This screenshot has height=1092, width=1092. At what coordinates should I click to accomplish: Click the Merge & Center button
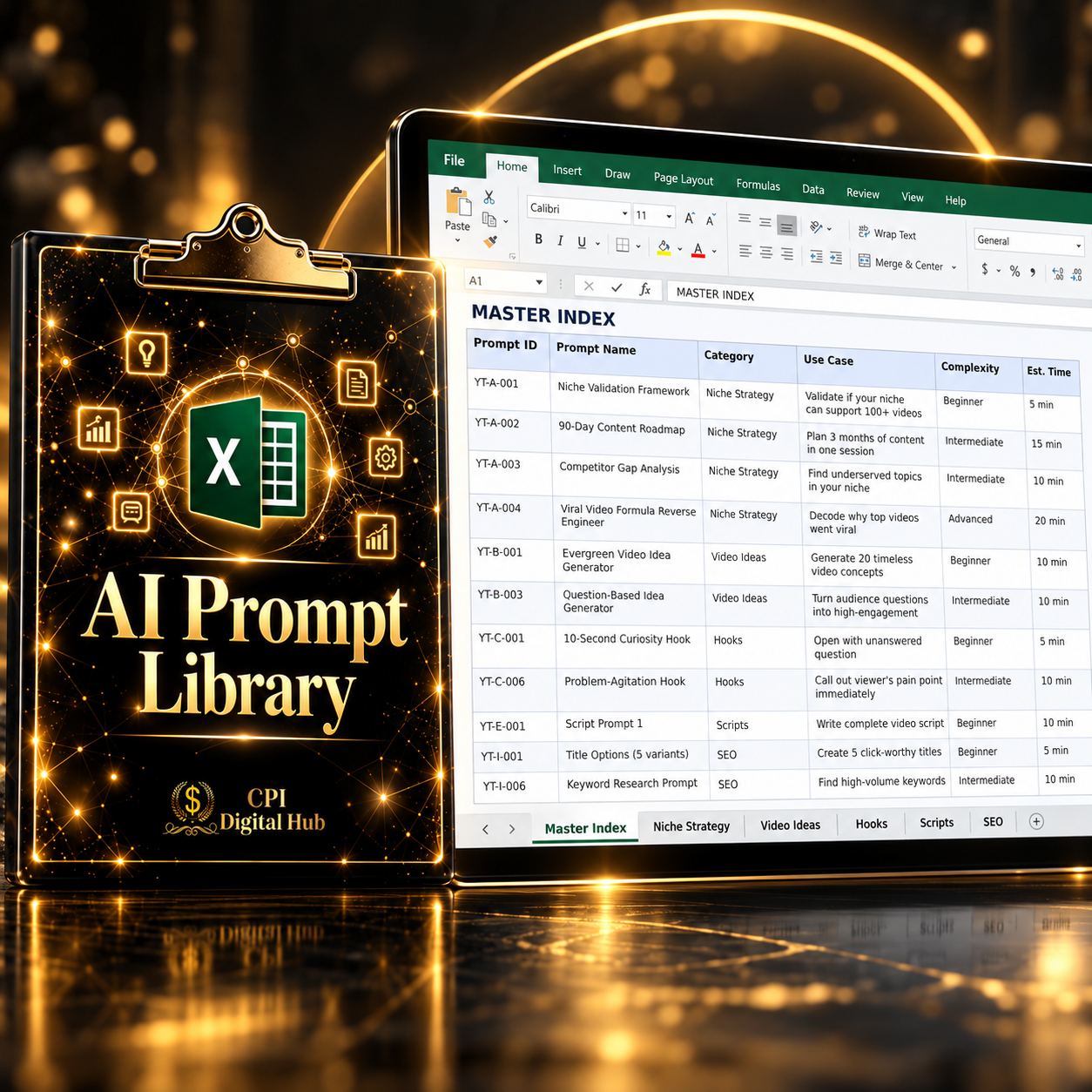pos(900,263)
